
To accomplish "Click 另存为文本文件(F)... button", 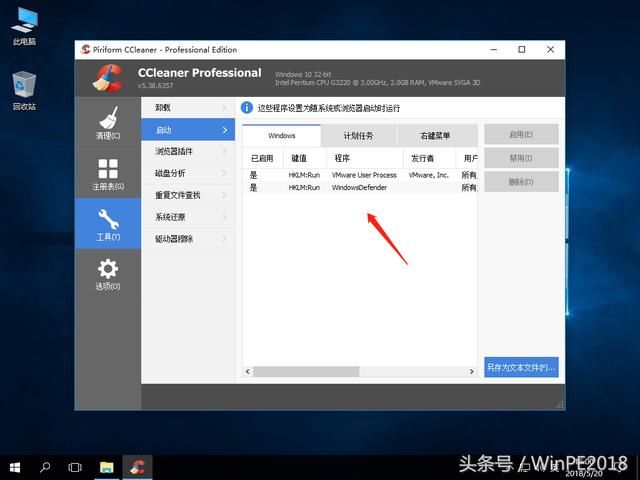I will [521, 367].
